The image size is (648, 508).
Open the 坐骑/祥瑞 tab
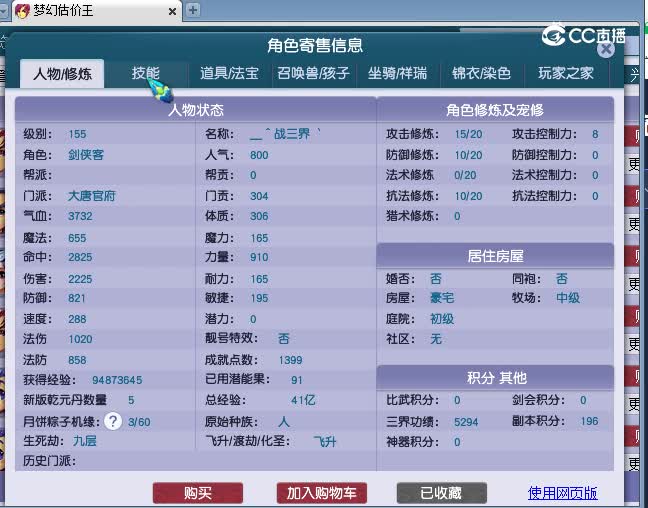pos(397,73)
